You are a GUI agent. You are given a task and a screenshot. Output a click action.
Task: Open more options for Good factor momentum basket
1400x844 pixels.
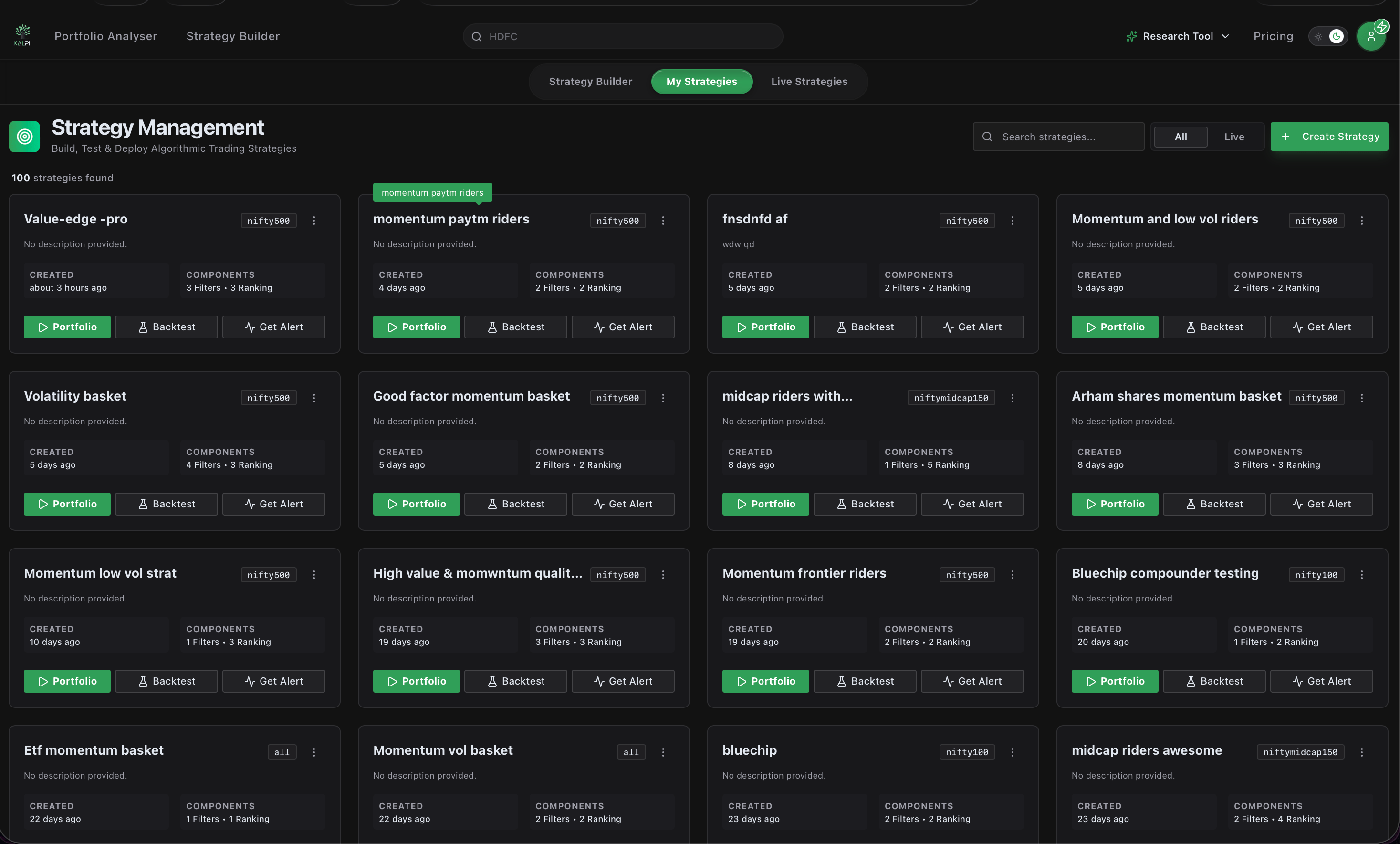pyautogui.click(x=663, y=398)
